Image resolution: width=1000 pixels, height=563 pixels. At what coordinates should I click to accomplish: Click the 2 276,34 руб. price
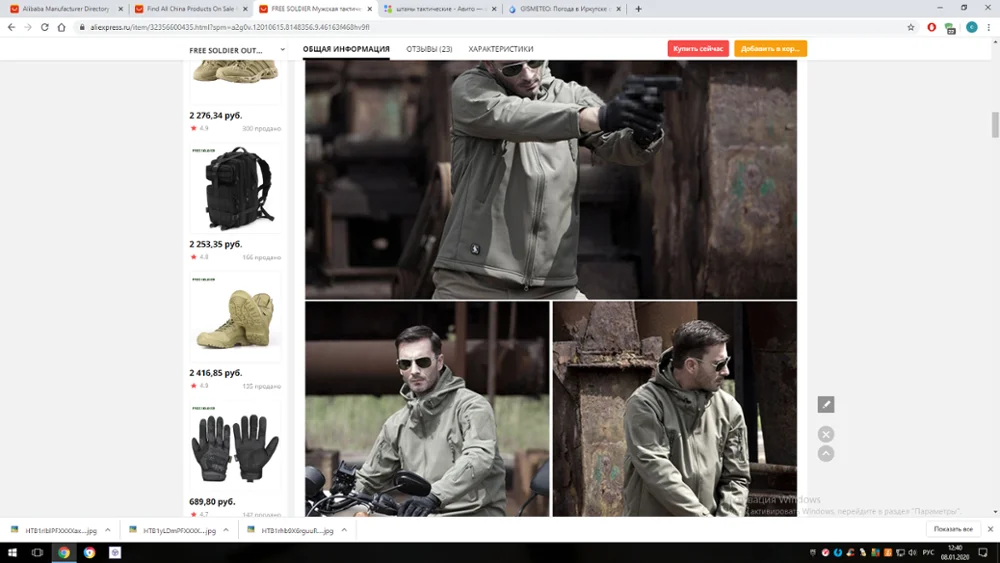point(216,115)
